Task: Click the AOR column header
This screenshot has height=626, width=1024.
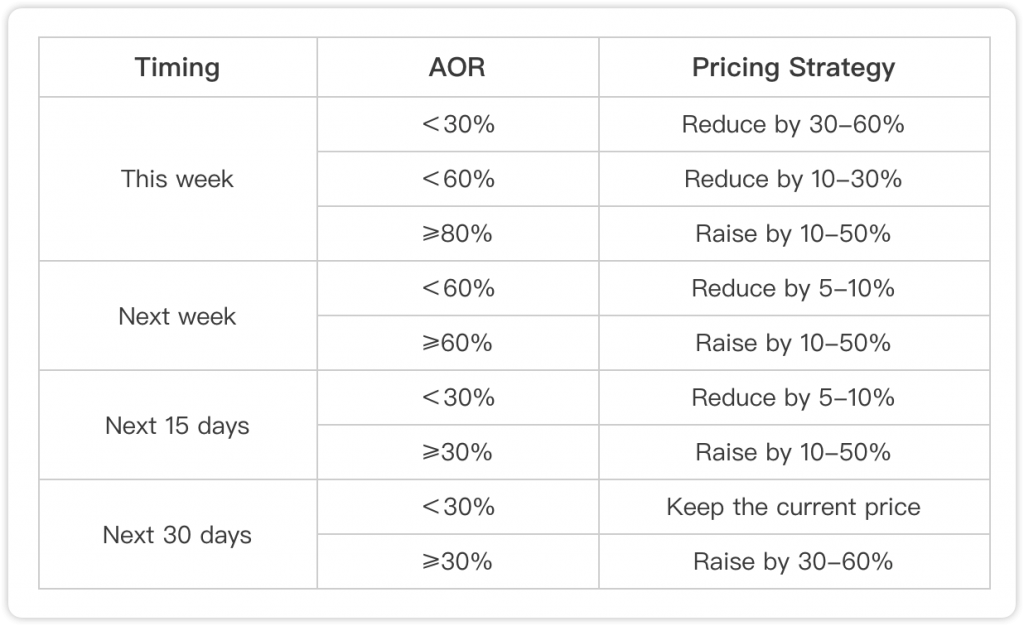Action: tap(458, 67)
